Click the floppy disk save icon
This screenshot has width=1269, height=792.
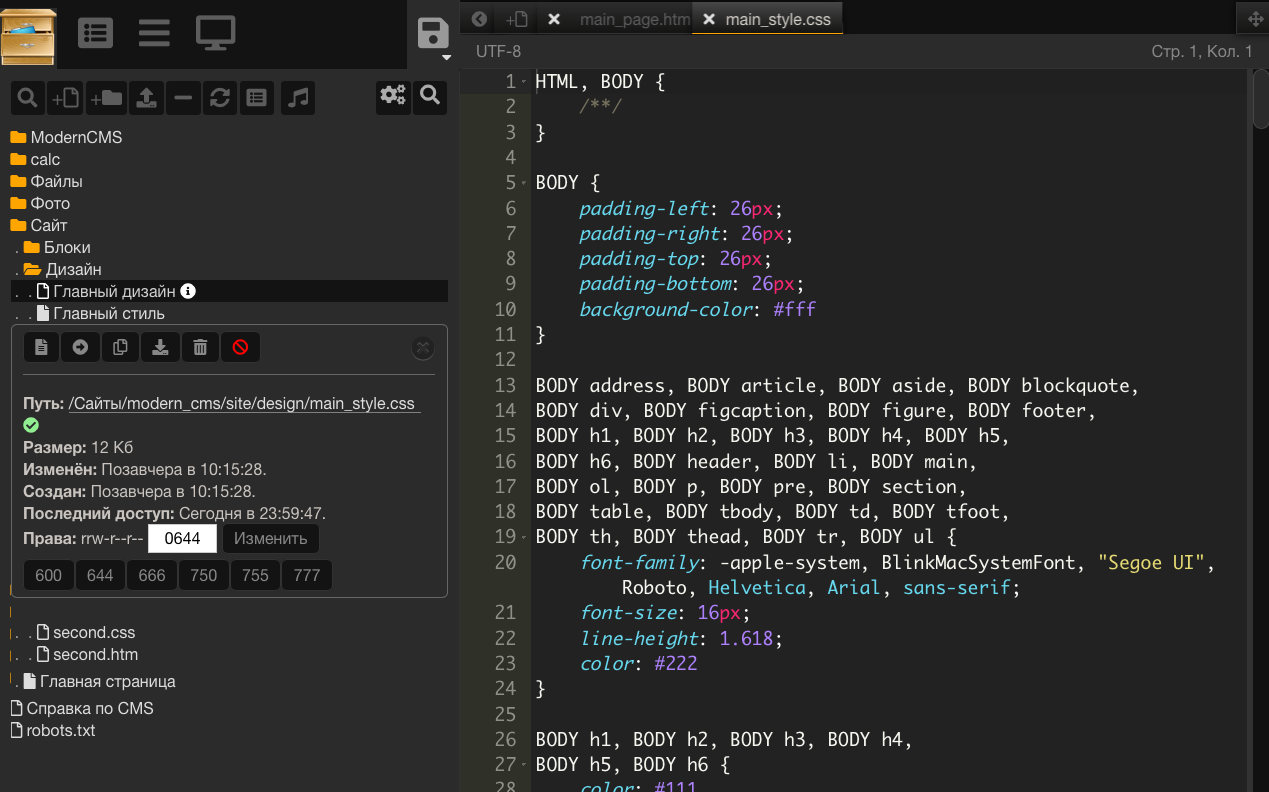pyautogui.click(x=433, y=33)
